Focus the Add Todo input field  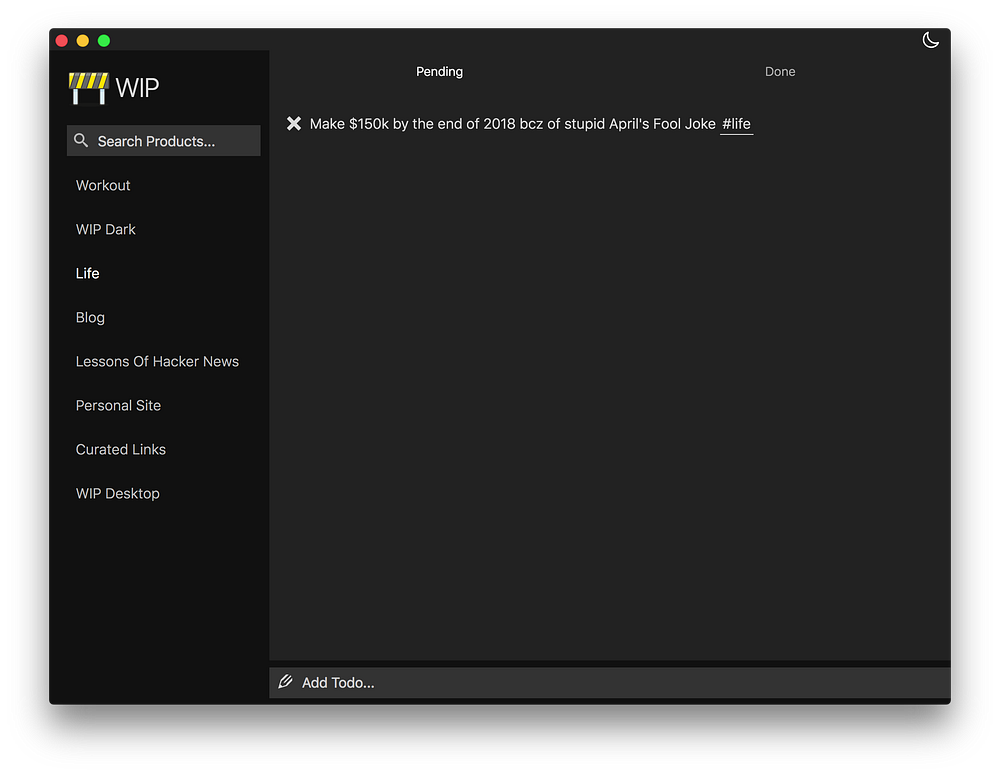pyautogui.click(x=610, y=683)
